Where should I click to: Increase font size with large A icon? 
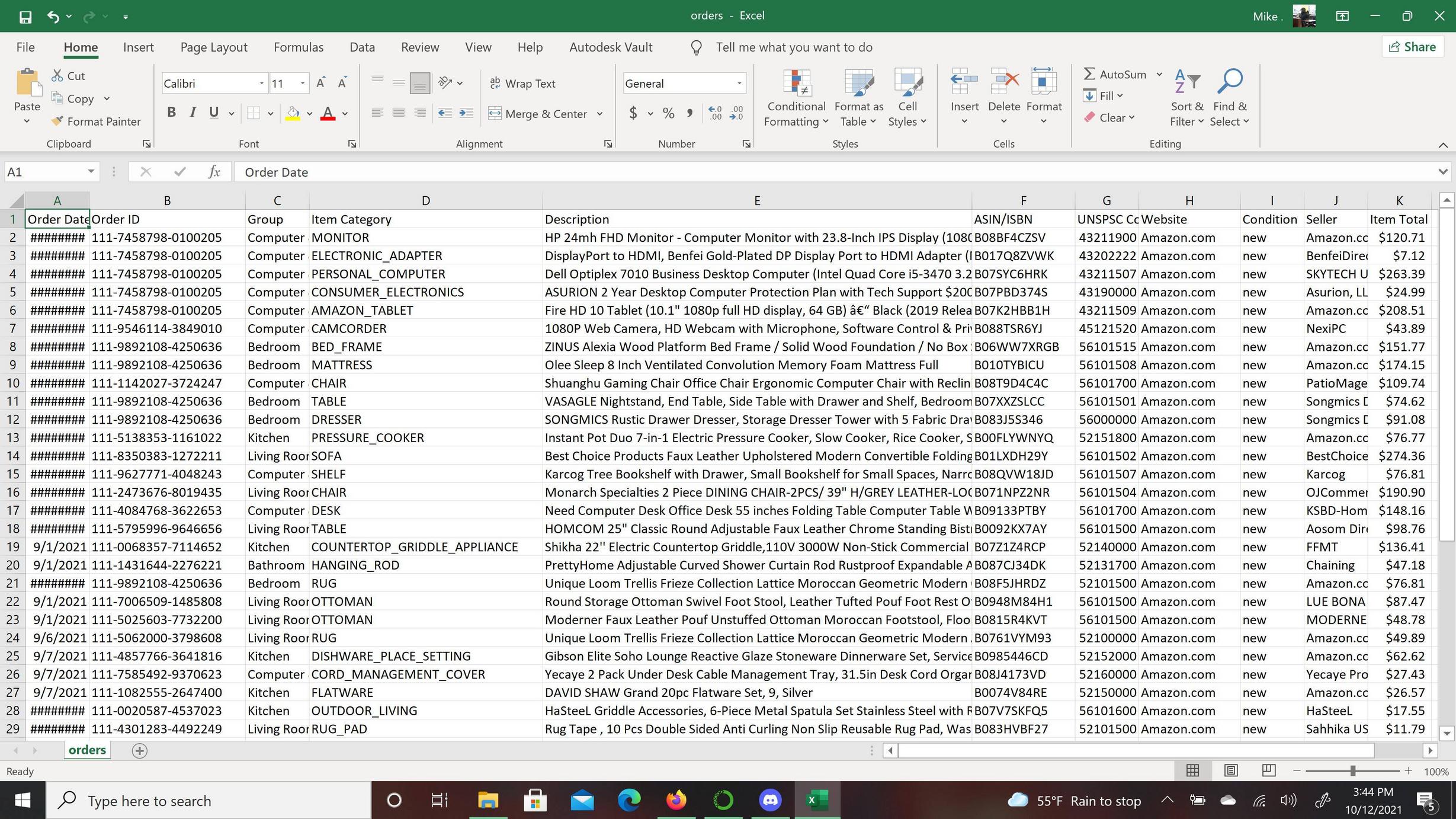coord(320,83)
